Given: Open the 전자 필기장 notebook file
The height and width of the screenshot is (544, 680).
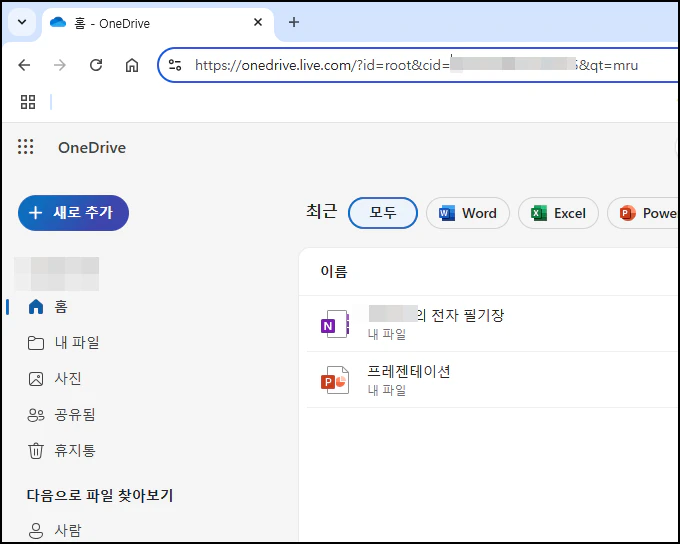Looking at the screenshot, I should tap(436, 315).
